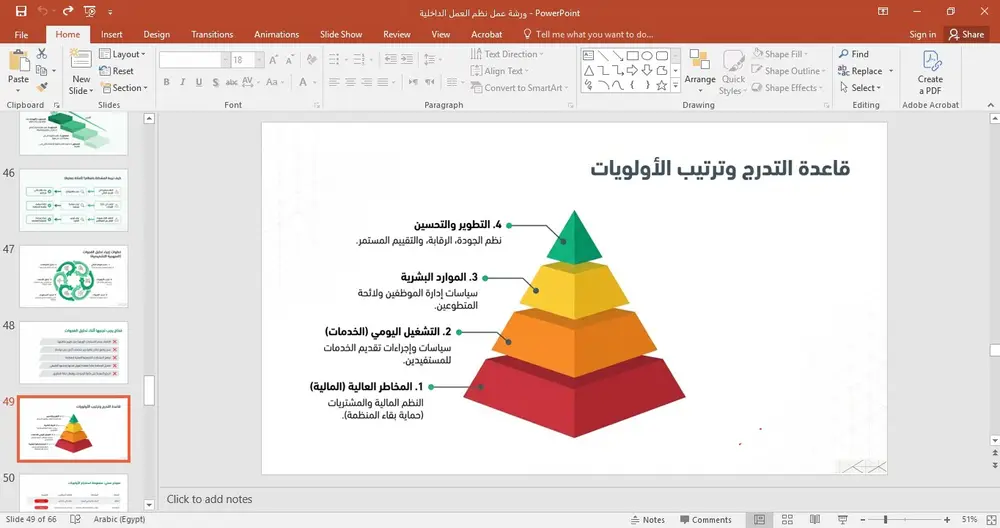Select the star shape in shapes gallery

(x=661, y=85)
